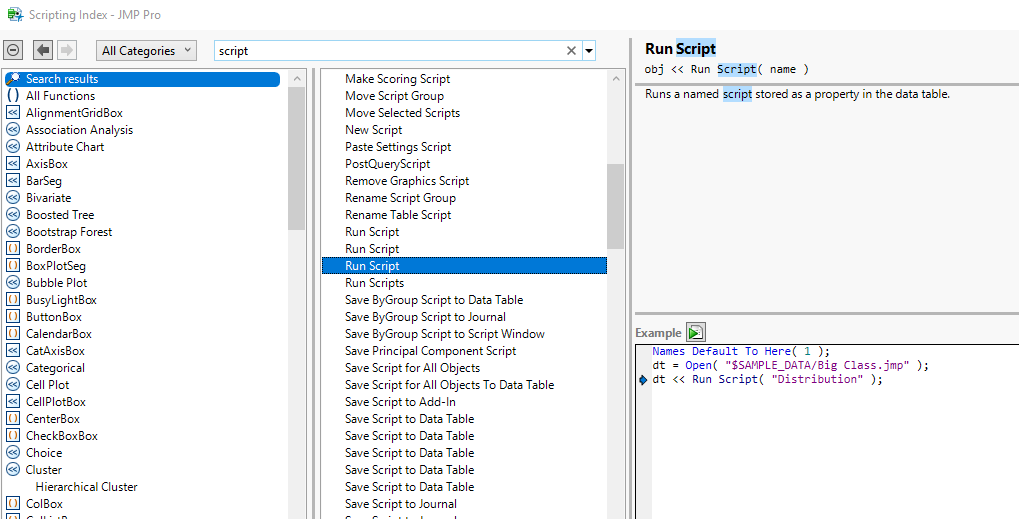Clear the search text with the X icon

pos(571,51)
